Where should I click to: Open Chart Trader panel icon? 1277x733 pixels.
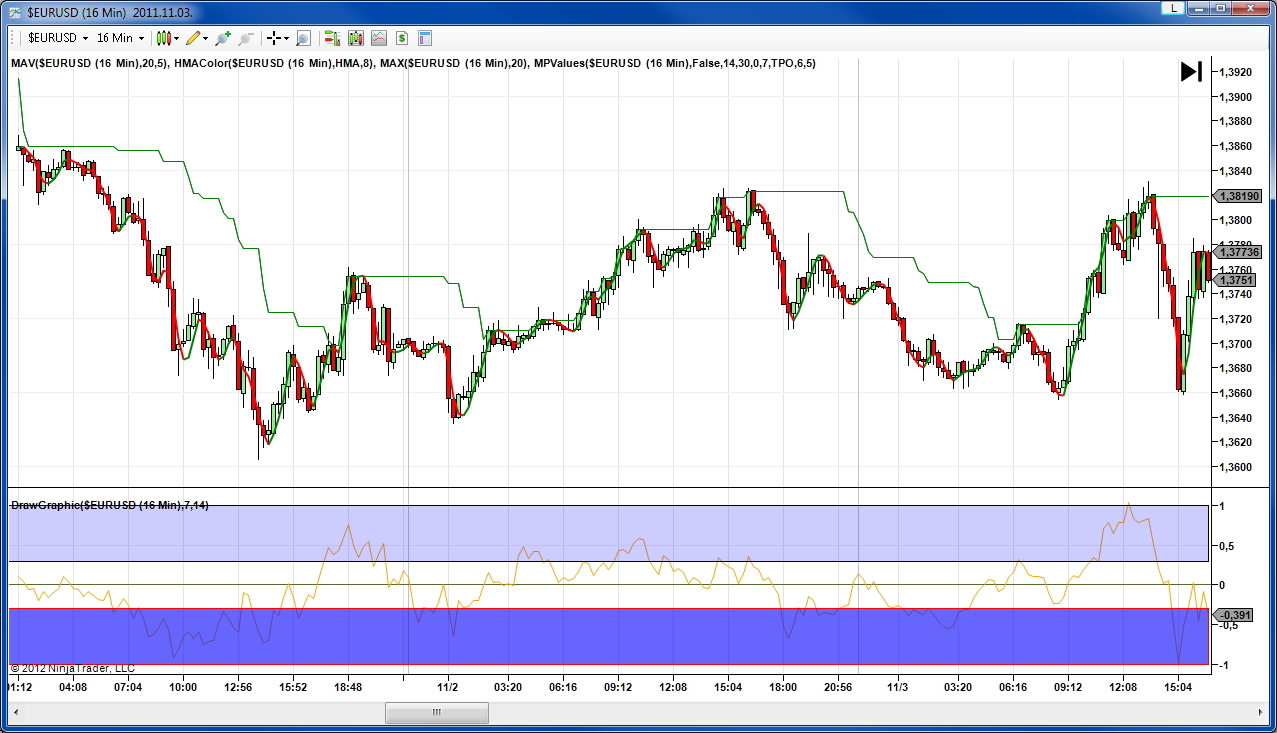pos(331,38)
